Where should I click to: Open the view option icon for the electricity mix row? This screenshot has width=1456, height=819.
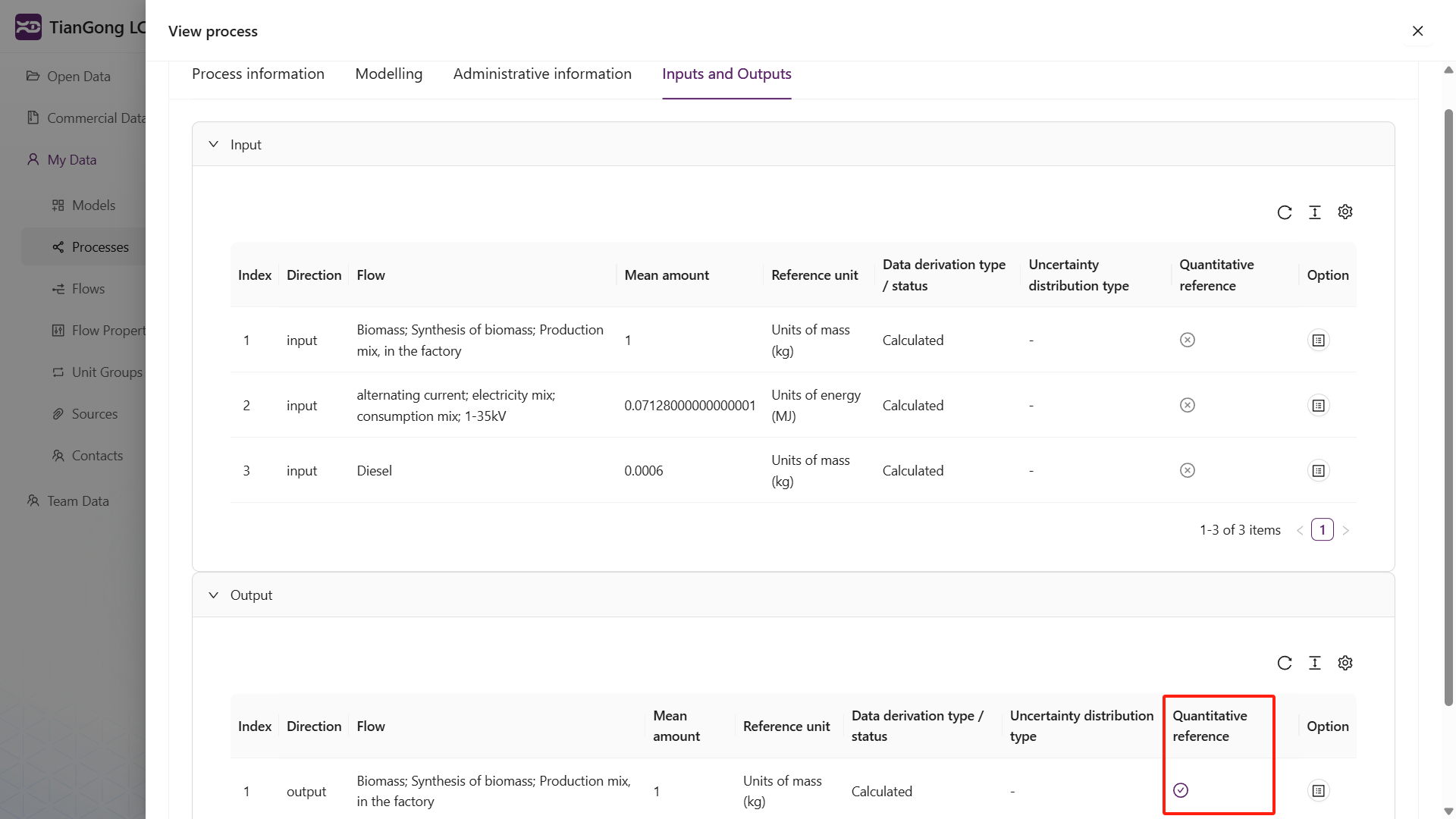(1319, 406)
